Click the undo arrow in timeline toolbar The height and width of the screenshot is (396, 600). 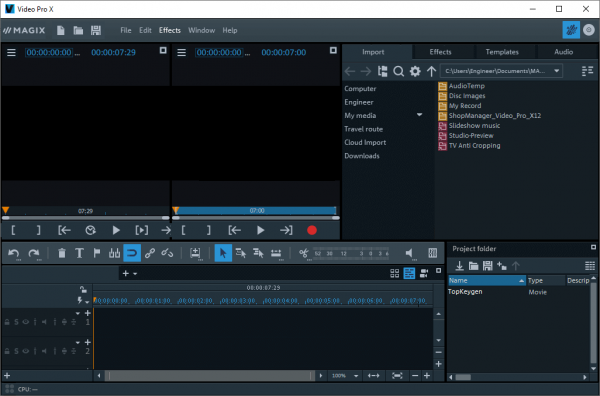click(14, 253)
